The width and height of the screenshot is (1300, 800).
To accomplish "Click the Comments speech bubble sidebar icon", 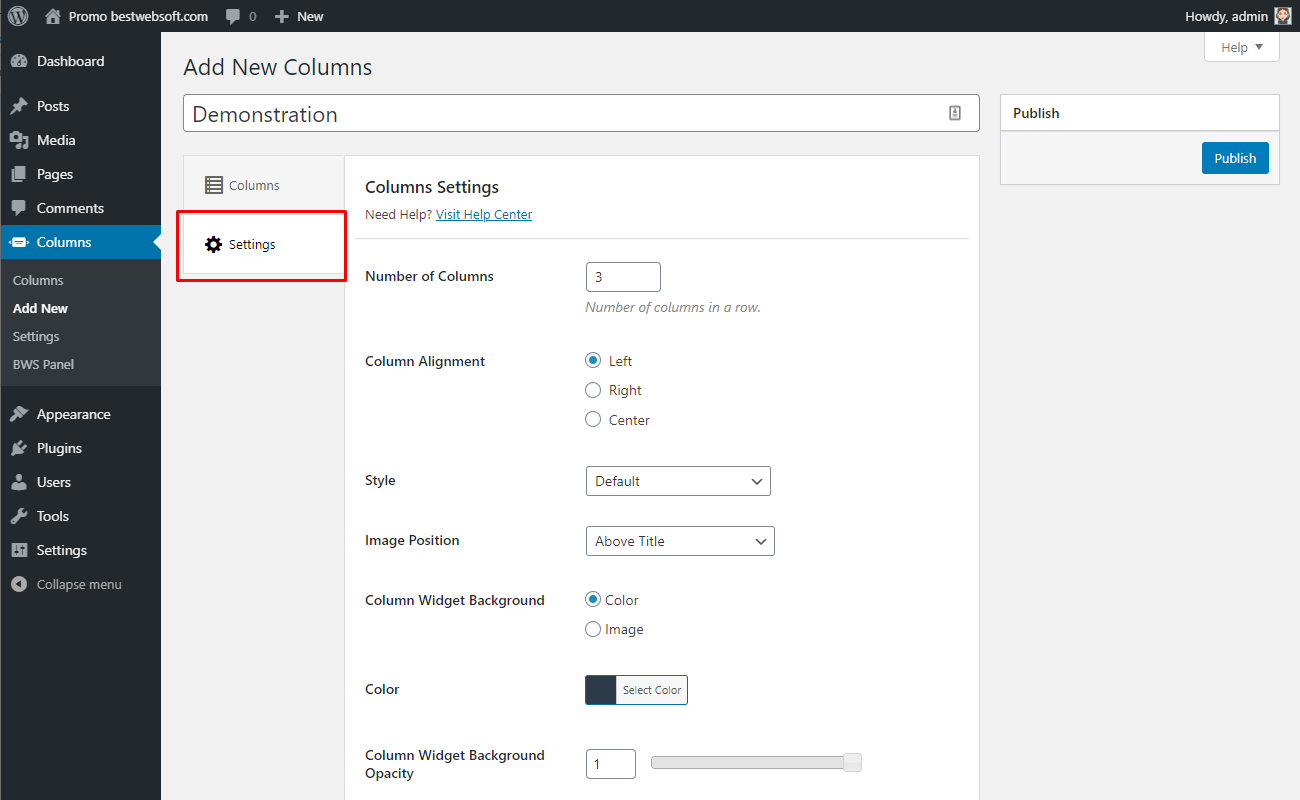I will [19, 208].
